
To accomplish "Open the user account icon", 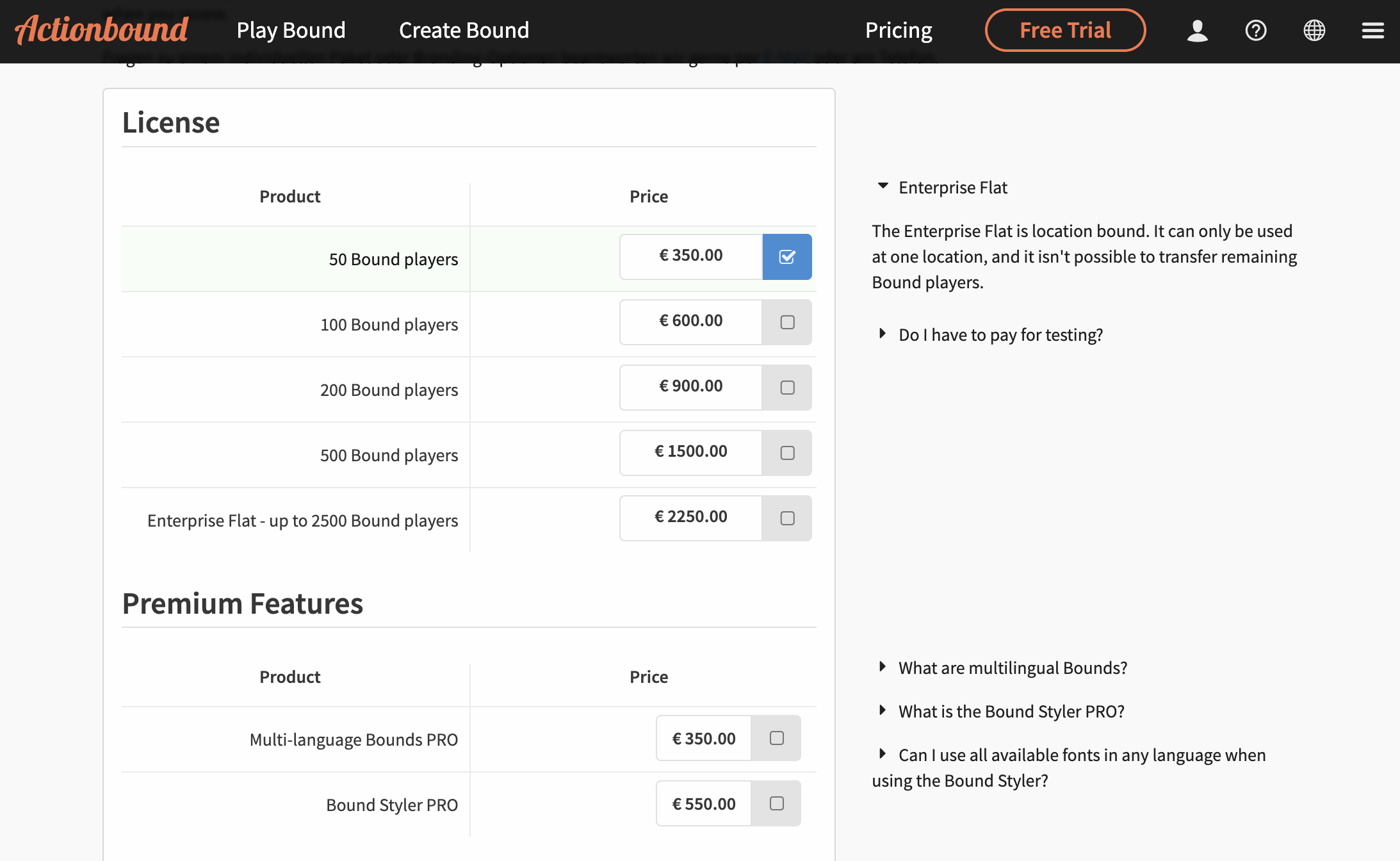I will (x=1197, y=30).
